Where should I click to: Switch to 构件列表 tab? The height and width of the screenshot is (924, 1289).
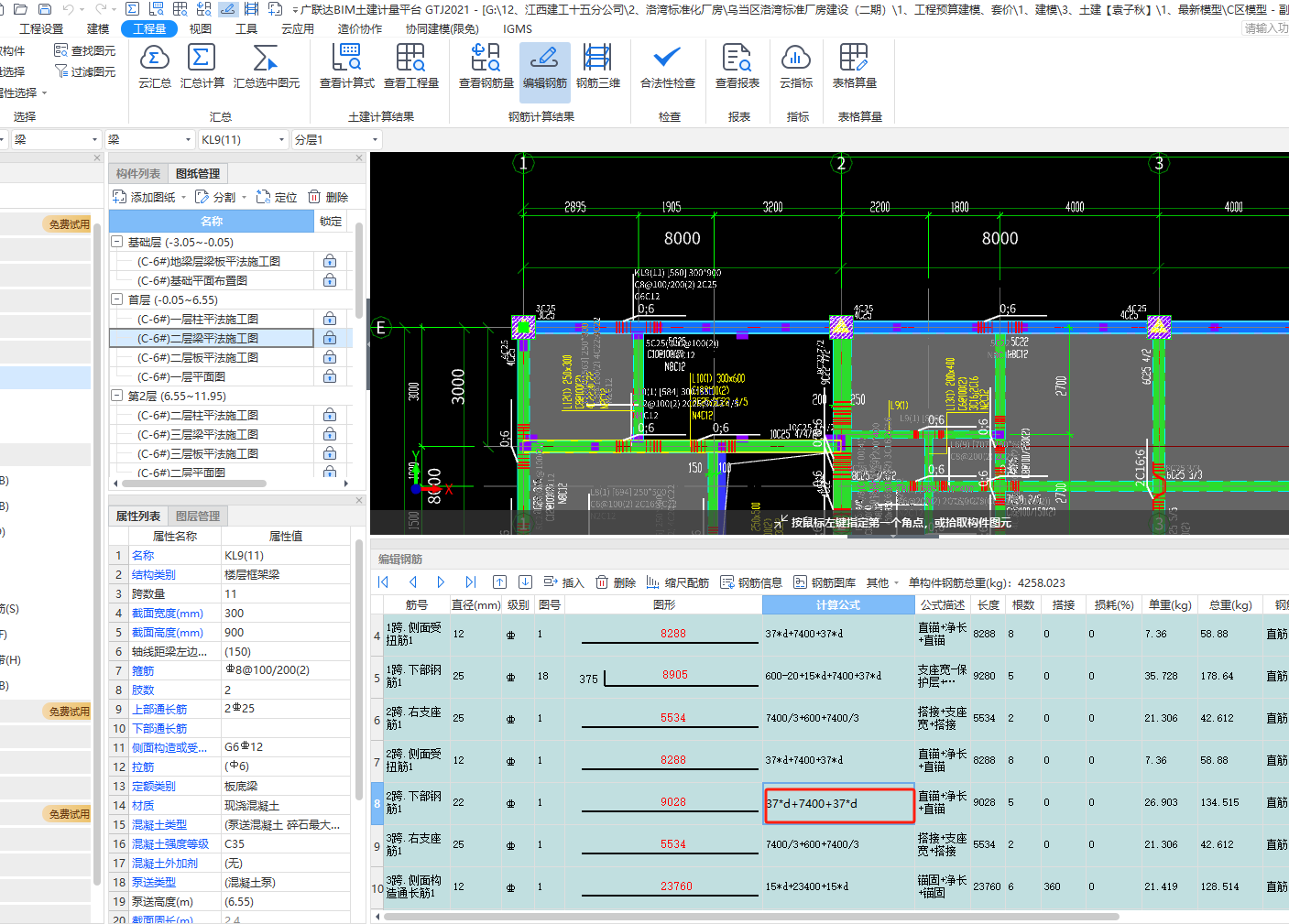[x=138, y=173]
